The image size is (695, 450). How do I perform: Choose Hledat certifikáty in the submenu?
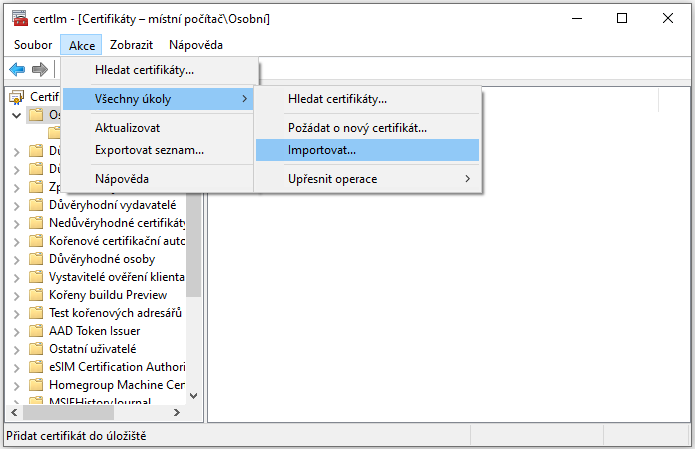point(367,99)
